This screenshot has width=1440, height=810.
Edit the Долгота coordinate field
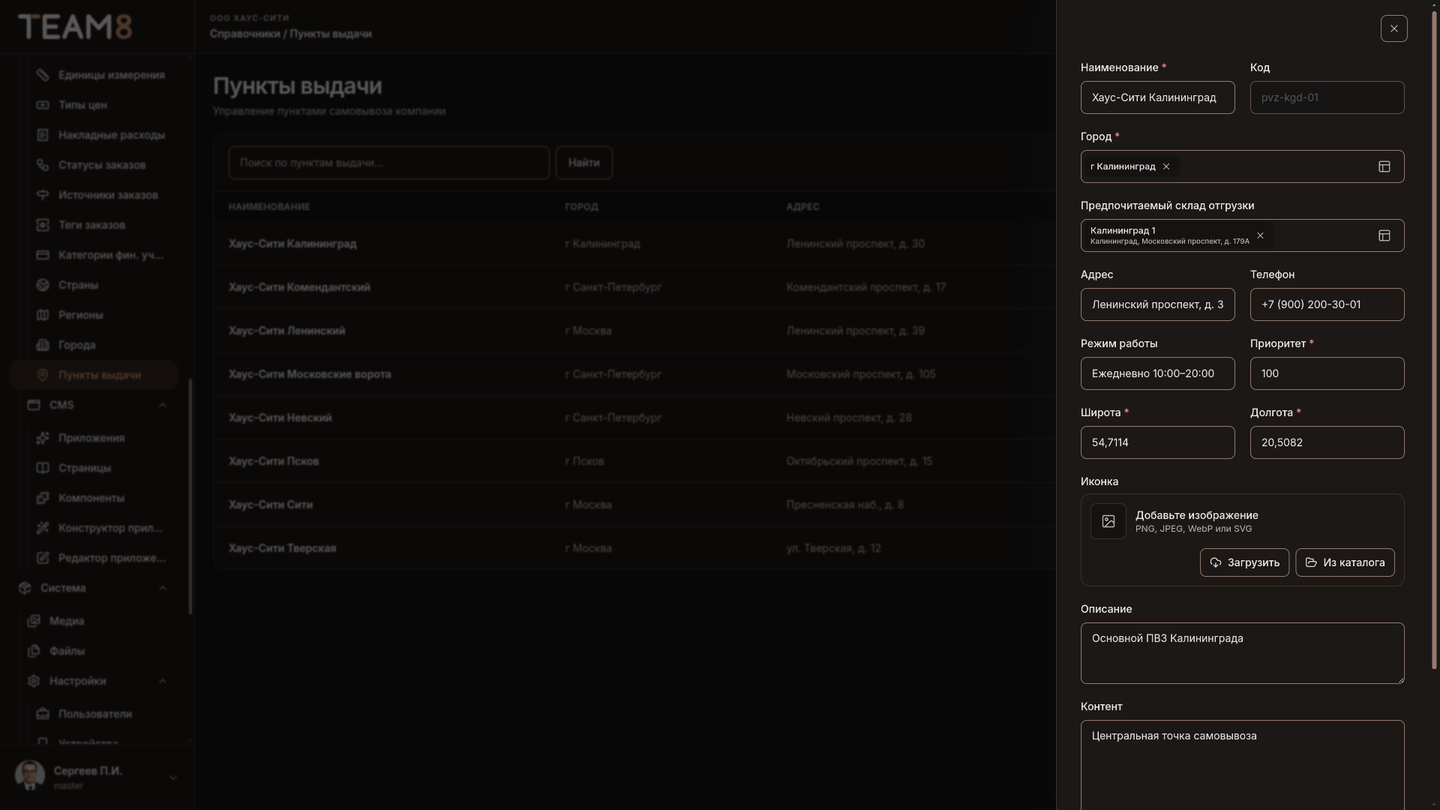tap(1327, 443)
